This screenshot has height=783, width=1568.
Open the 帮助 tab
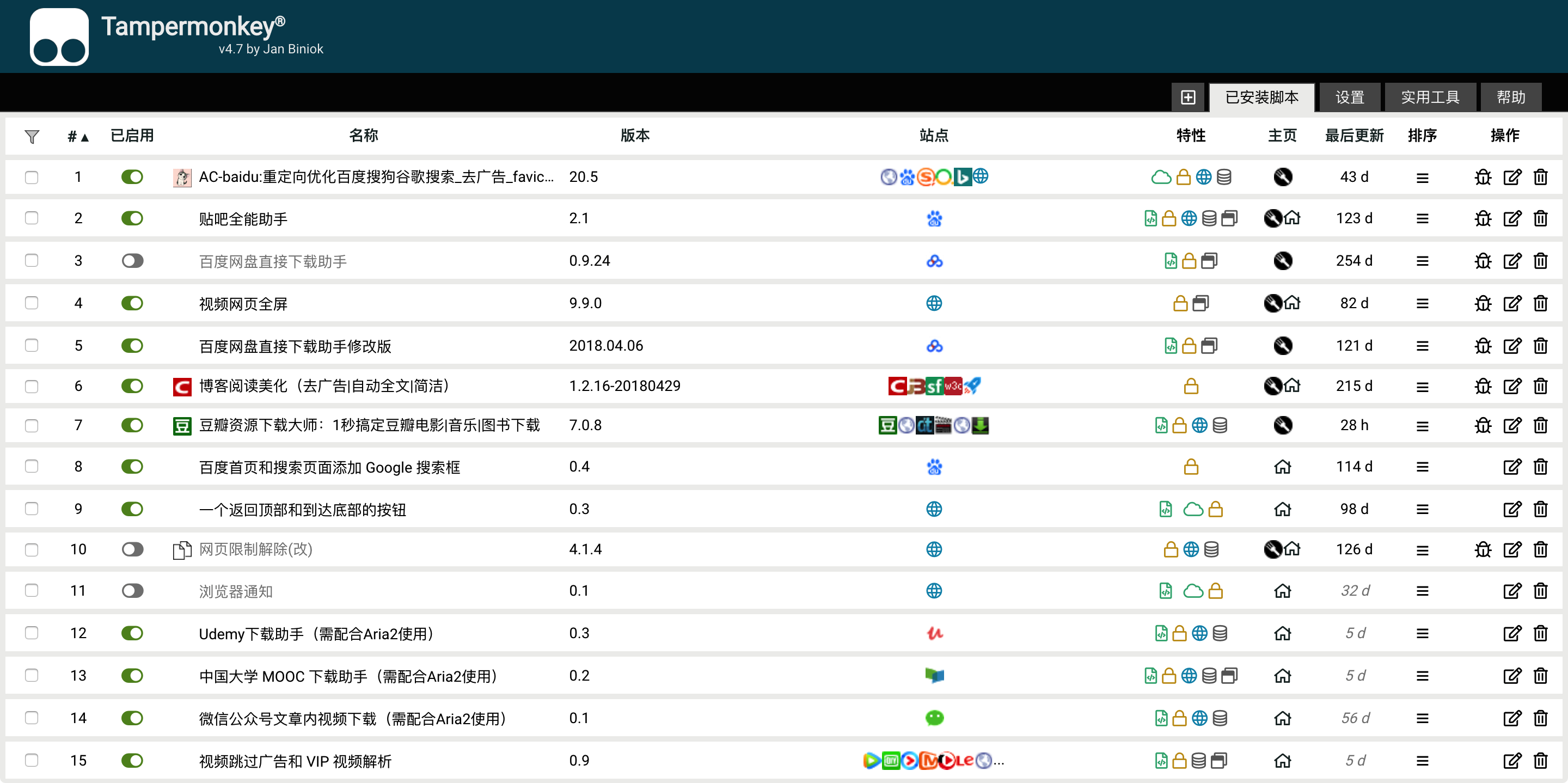(1511, 97)
